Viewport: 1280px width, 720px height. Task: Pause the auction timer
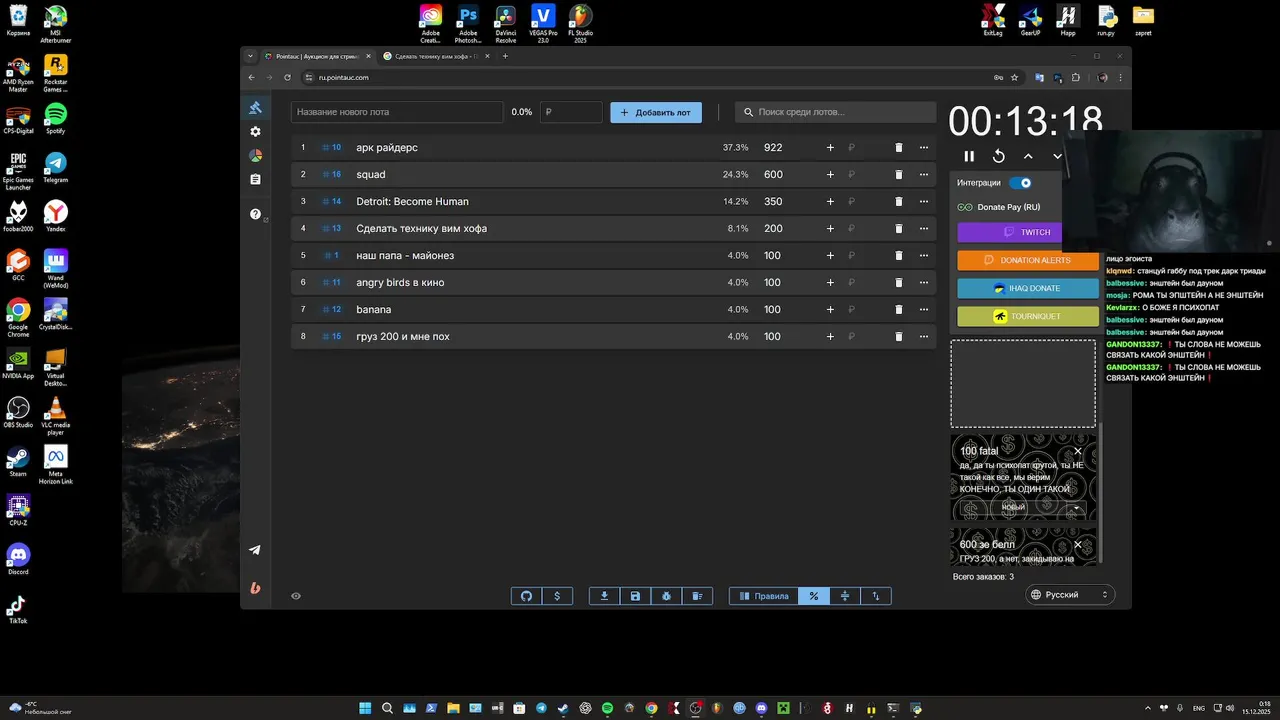[x=969, y=156]
